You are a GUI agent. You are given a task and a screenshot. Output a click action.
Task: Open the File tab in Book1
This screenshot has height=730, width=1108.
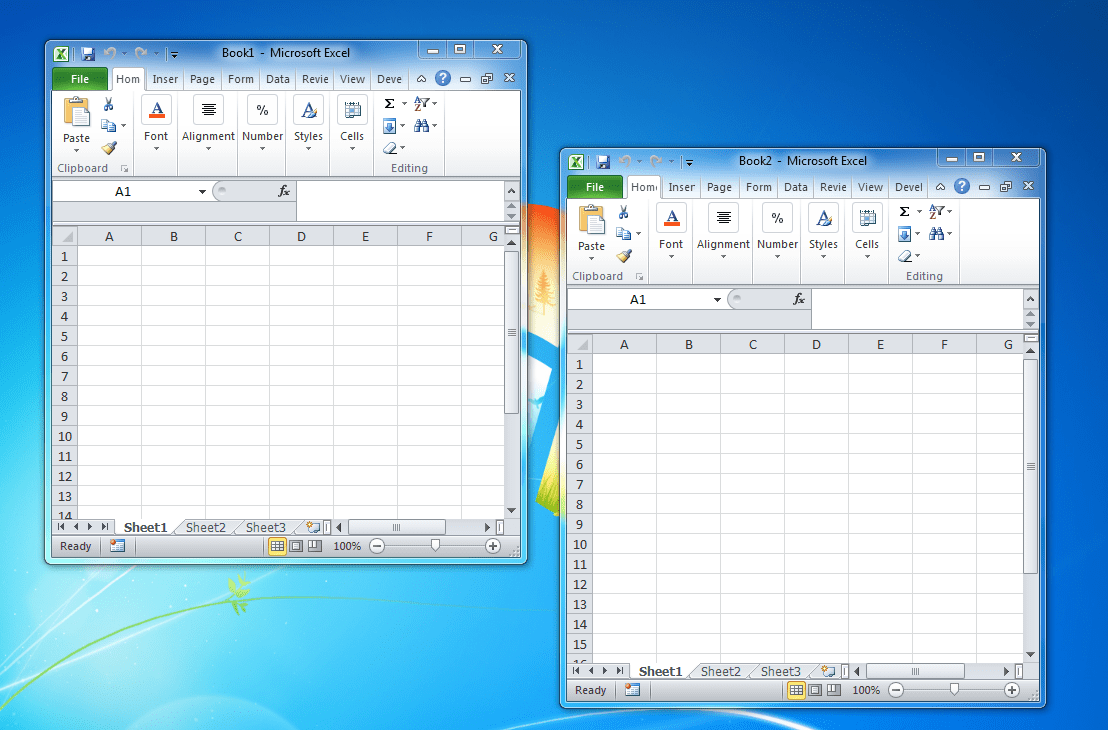80,79
